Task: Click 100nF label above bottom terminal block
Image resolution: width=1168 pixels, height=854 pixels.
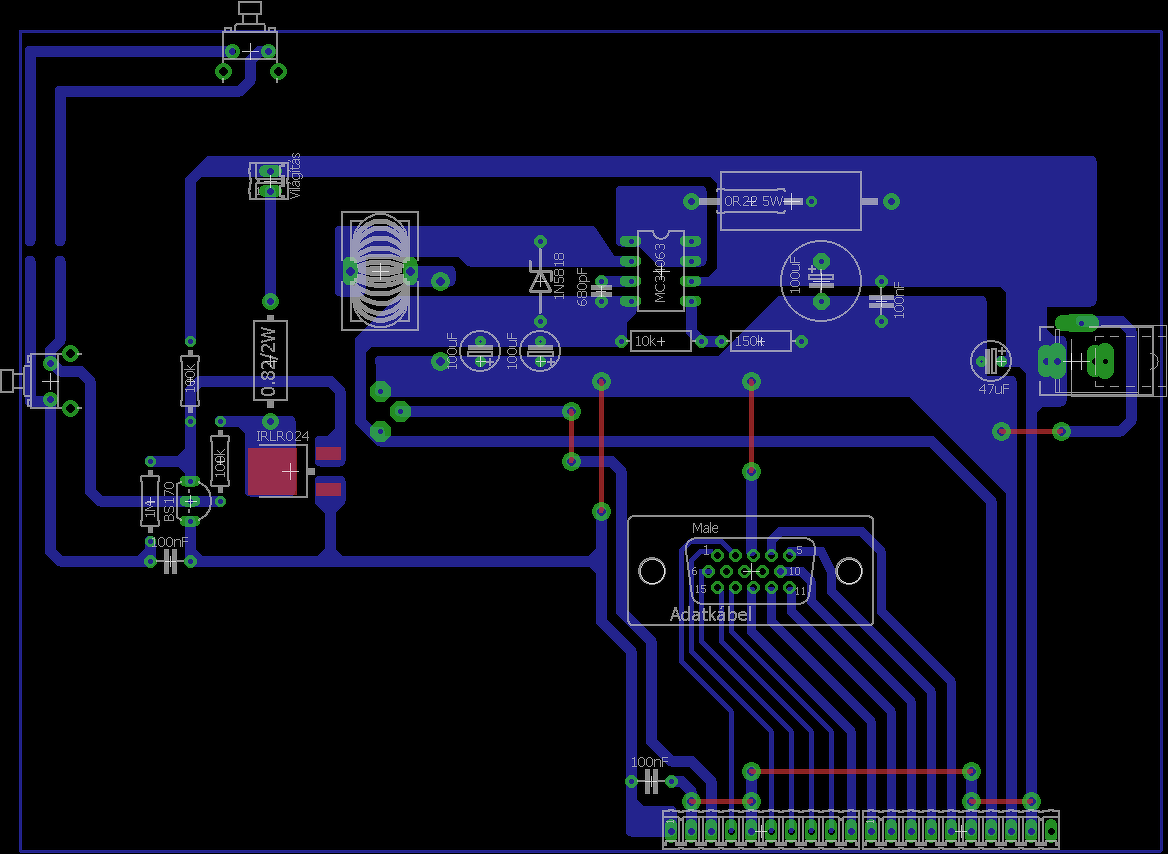Action: pyautogui.click(x=650, y=762)
